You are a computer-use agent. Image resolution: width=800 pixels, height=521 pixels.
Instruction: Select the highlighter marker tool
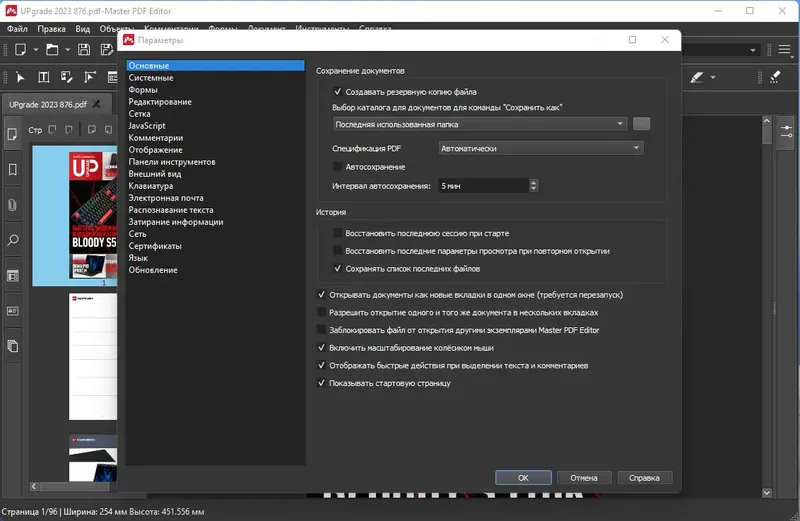tap(697, 77)
